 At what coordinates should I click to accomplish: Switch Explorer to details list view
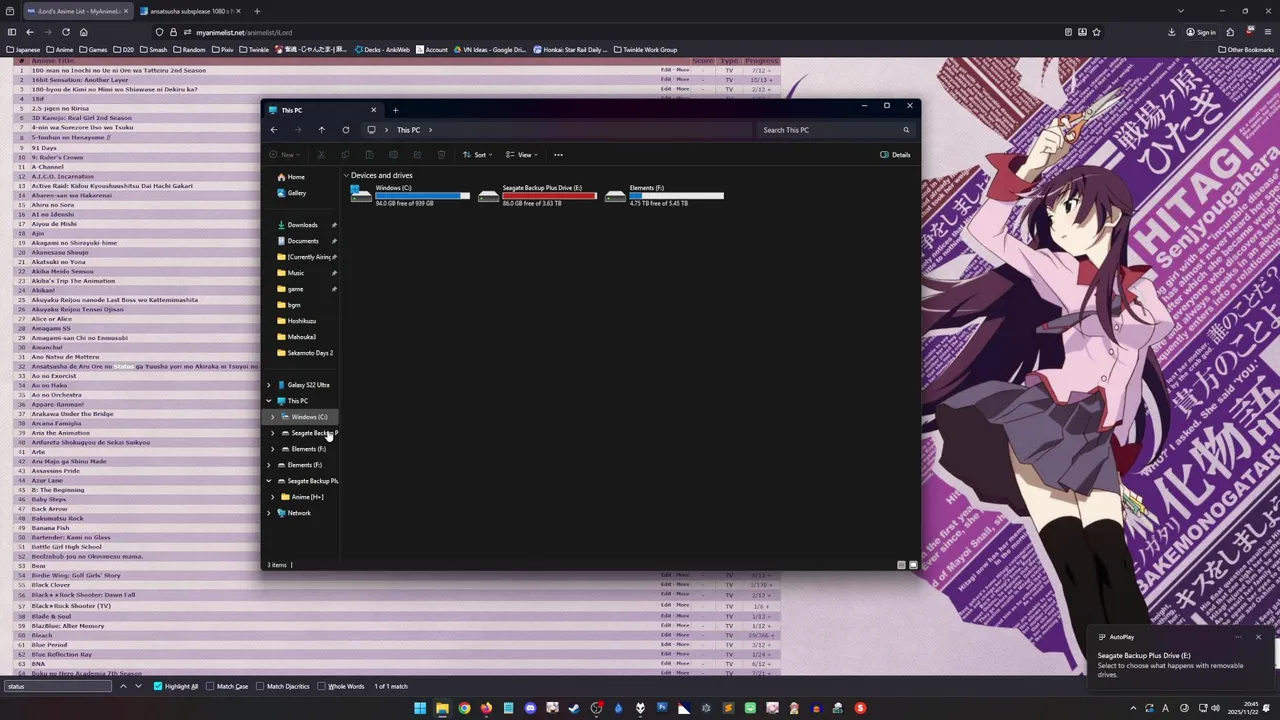coord(901,565)
